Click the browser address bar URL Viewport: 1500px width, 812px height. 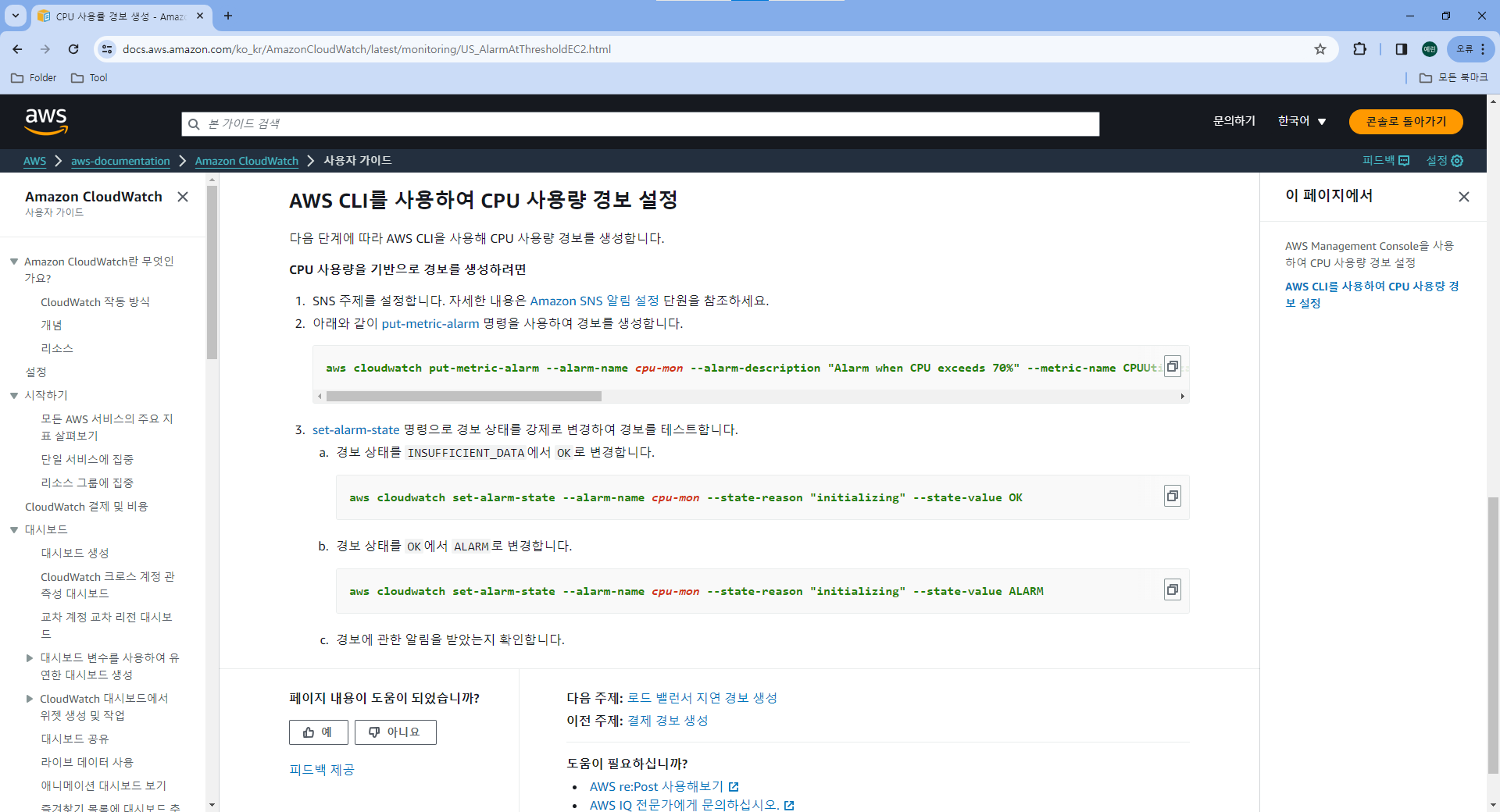click(x=367, y=49)
